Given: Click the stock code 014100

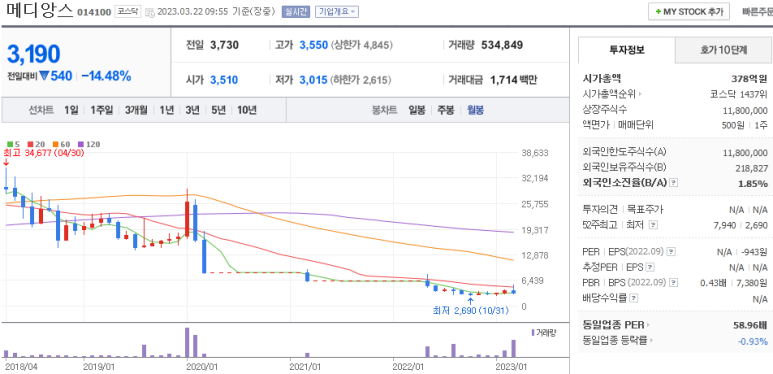Looking at the screenshot, I should (94, 12).
